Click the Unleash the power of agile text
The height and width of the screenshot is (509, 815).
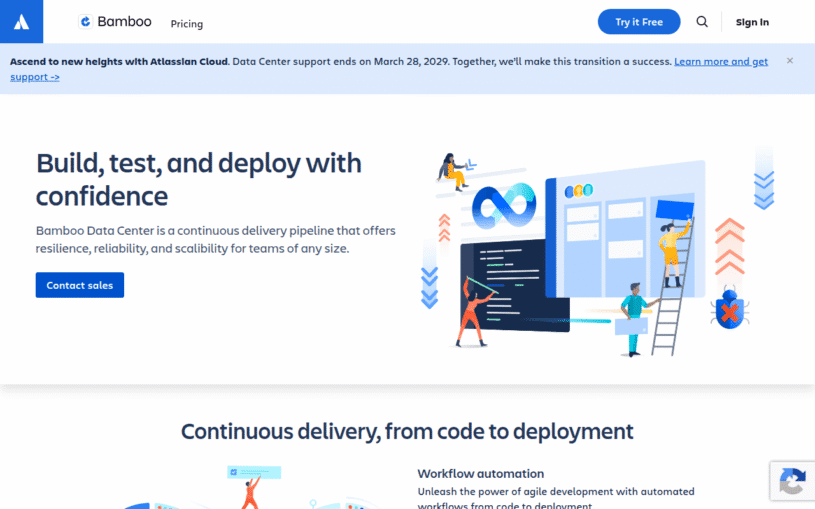click(x=556, y=498)
